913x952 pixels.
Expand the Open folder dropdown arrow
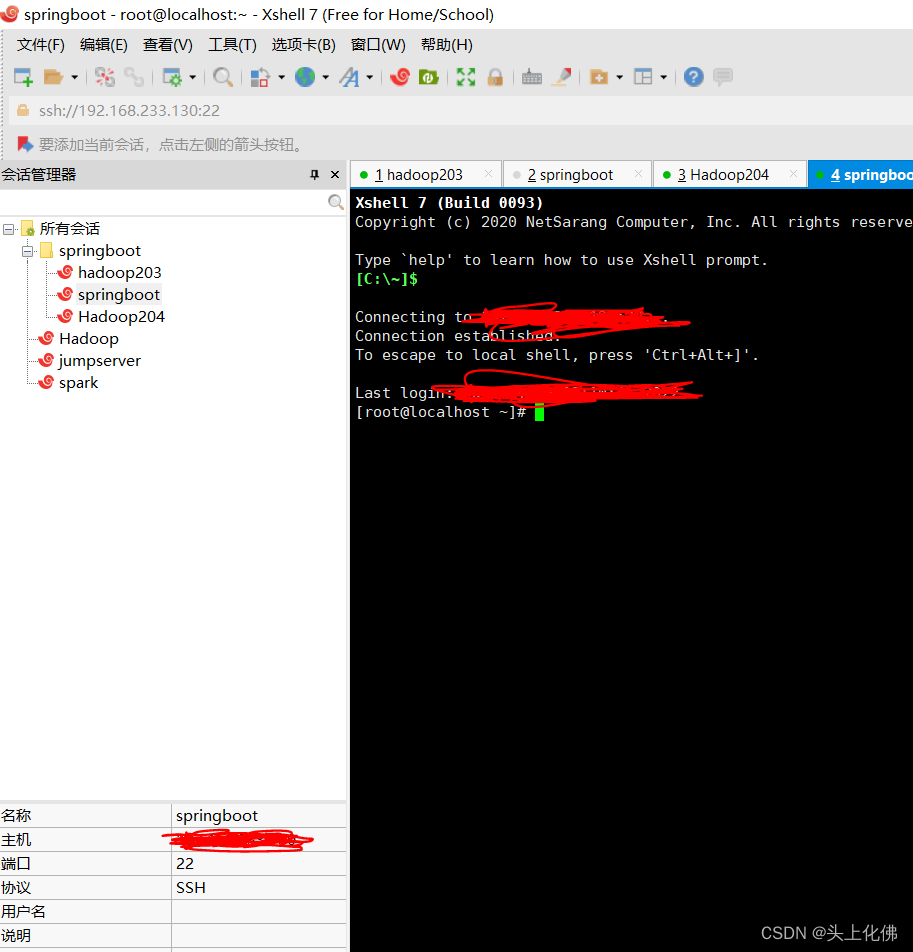pyautogui.click(x=75, y=77)
